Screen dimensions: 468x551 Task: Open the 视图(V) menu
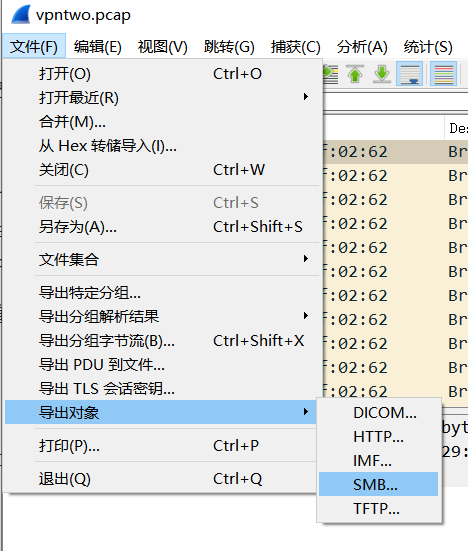(x=163, y=46)
